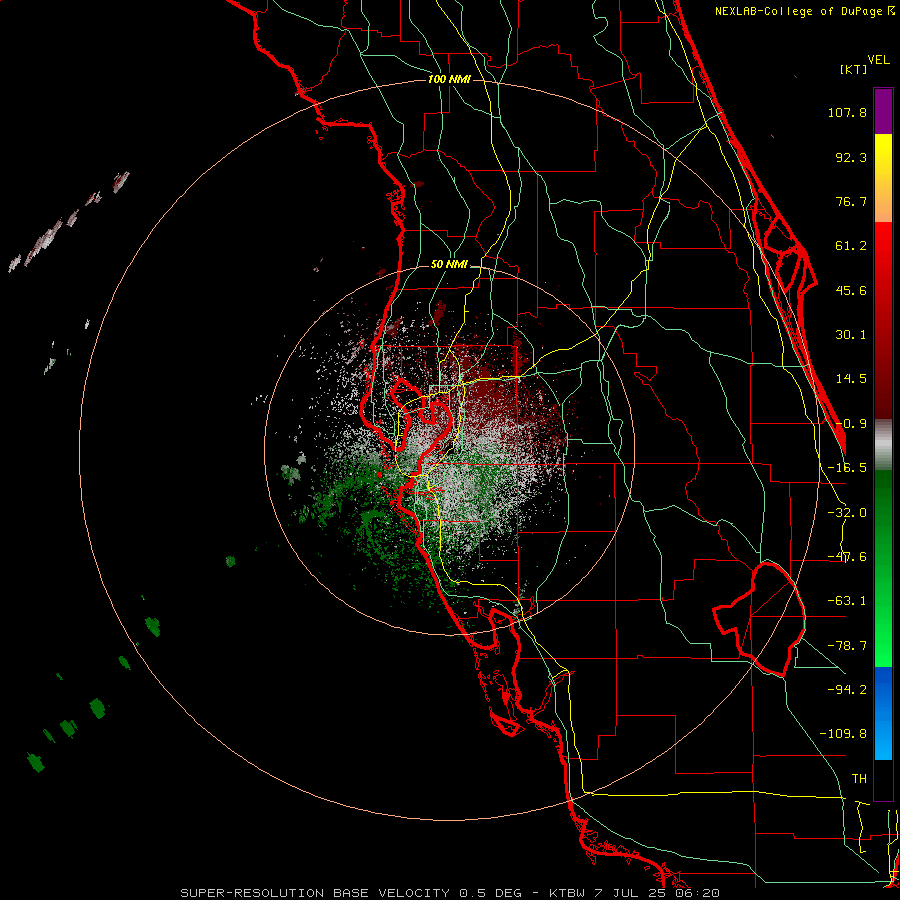This screenshot has width=900, height=900.
Task: Select the -47.6 velocity scale value
Action: [847, 557]
